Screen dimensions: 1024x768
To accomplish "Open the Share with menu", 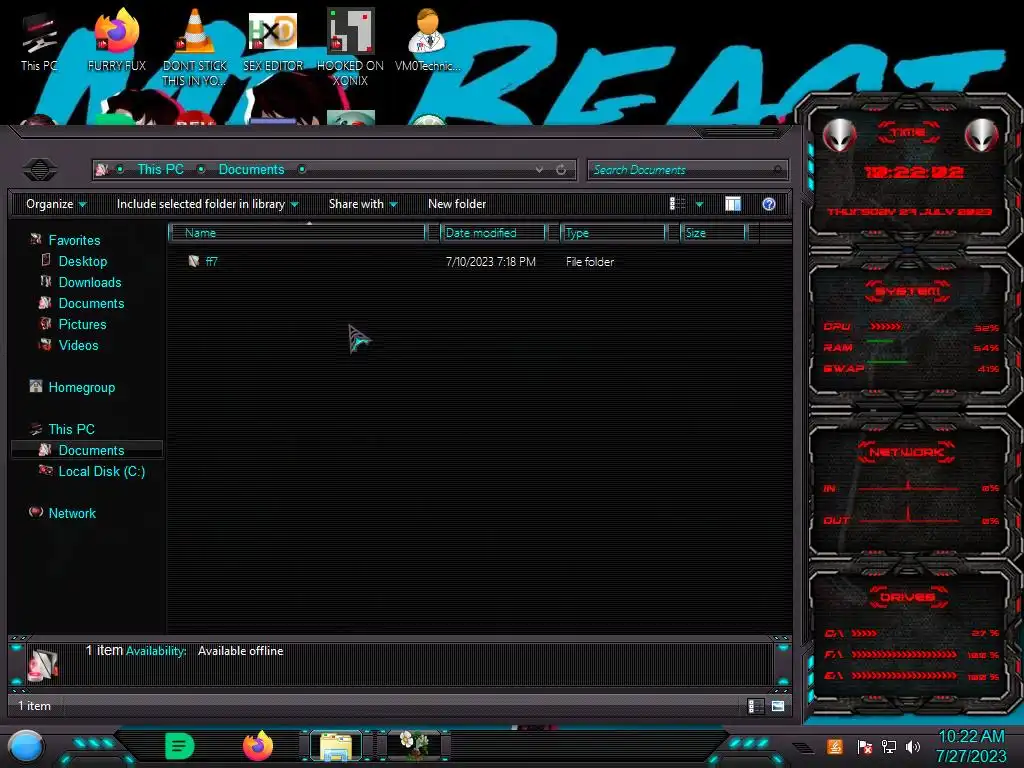I will tap(363, 204).
